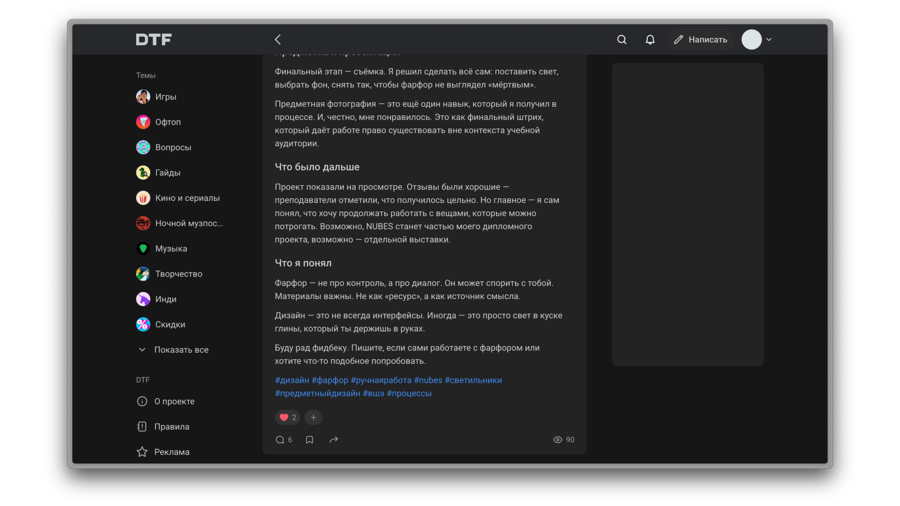Viewport: 900px width, 506px height.
Task: Click the Написать write button
Action: (x=700, y=40)
